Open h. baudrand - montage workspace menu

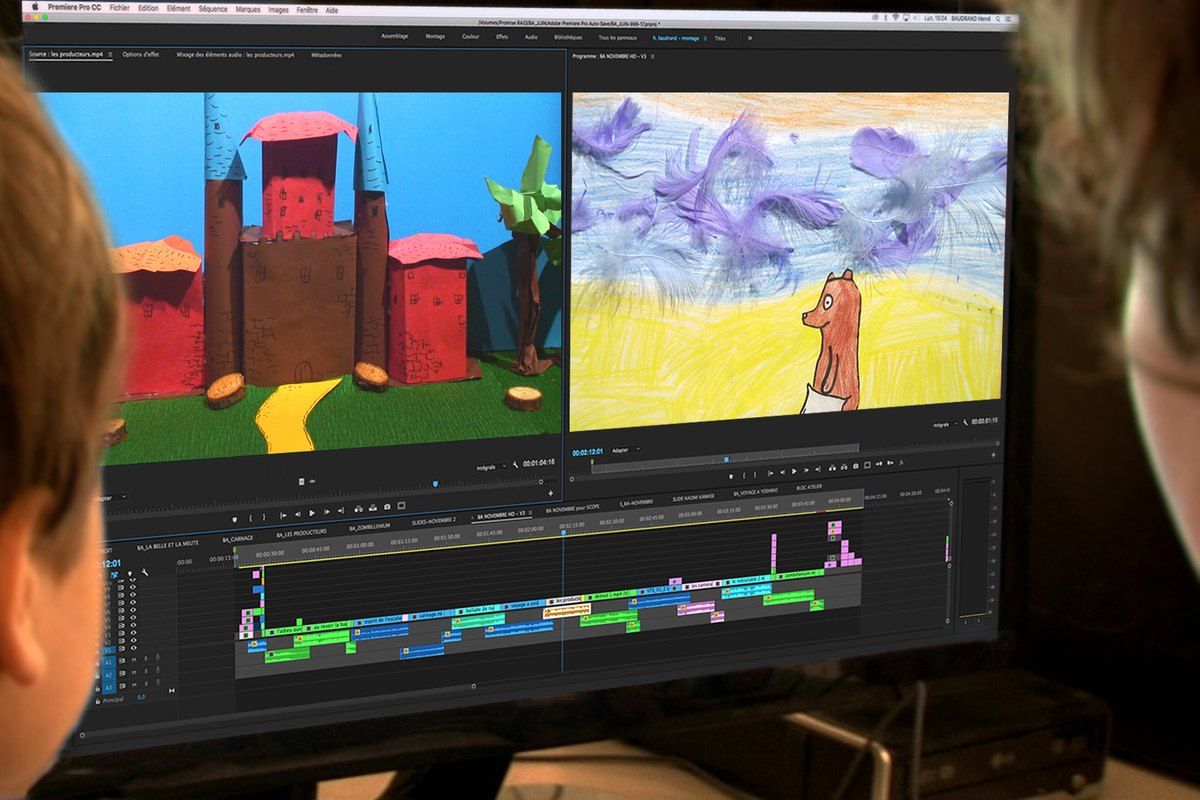(x=705, y=38)
